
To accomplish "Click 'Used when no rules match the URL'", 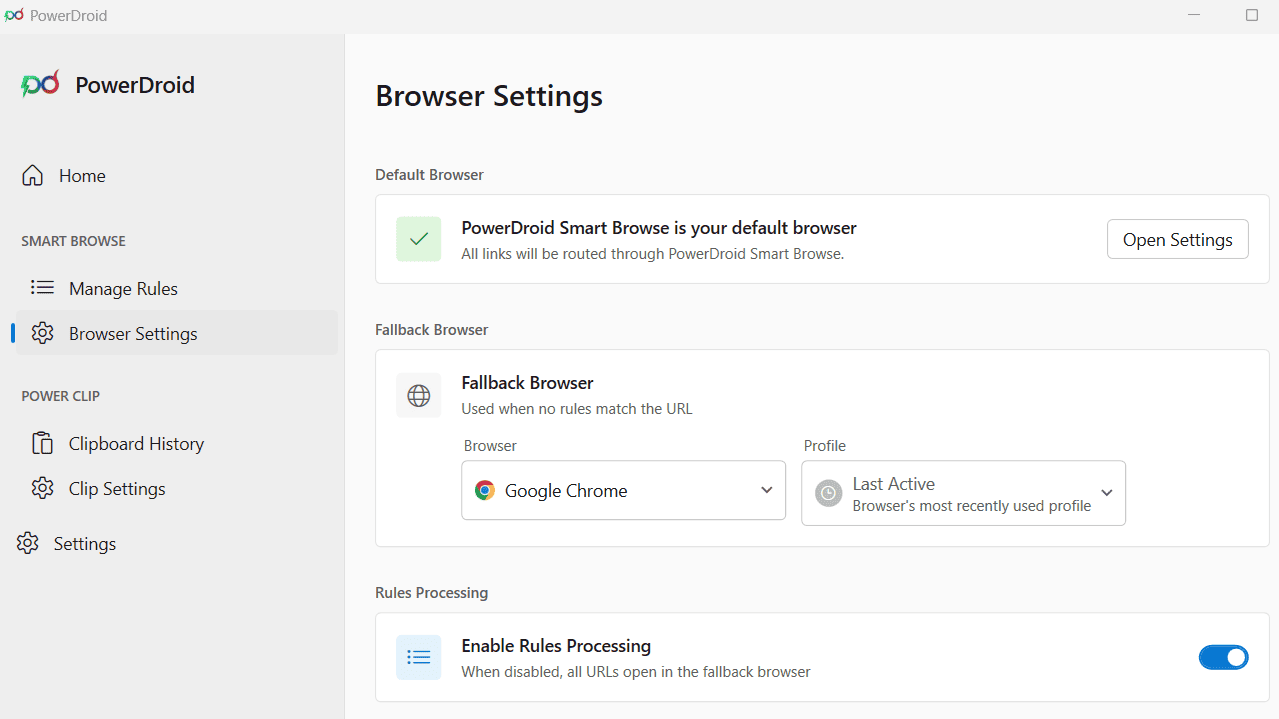I will (x=577, y=409).
